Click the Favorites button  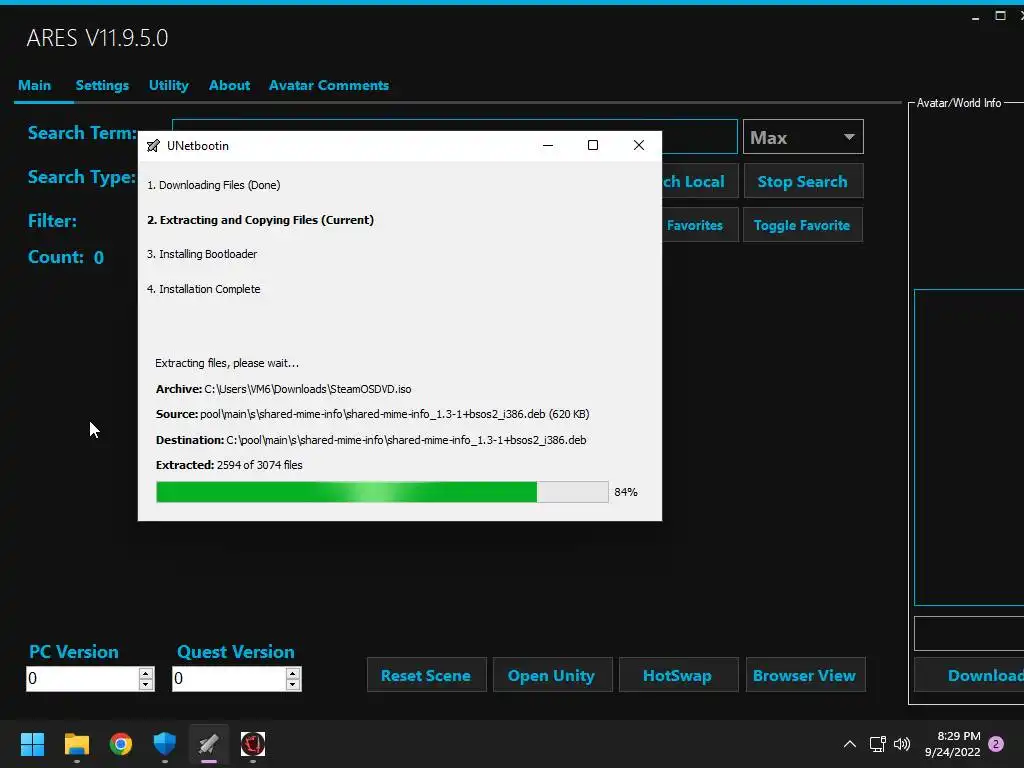(x=699, y=225)
